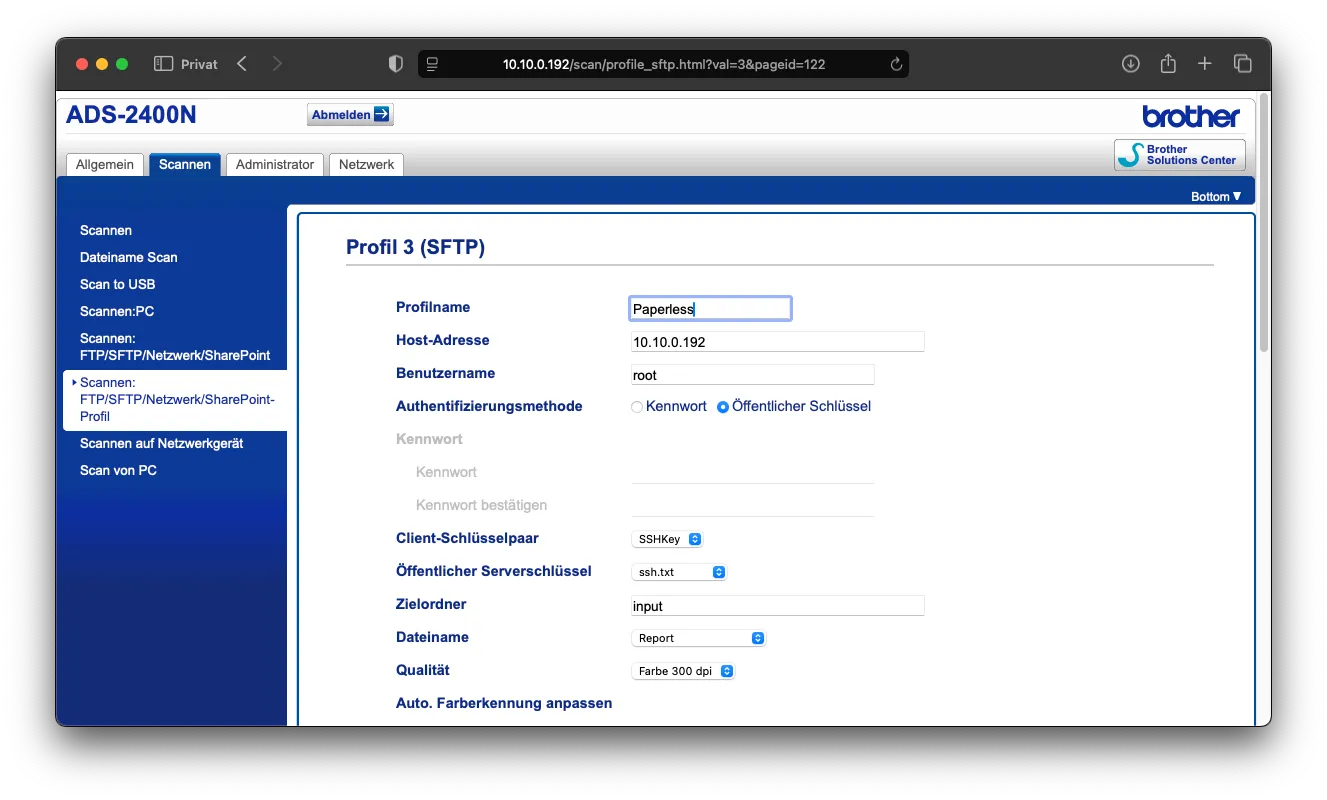This screenshot has width=1327, height=800.
Task: Navigate back with the chevron icon
Action: click(242, 63)
